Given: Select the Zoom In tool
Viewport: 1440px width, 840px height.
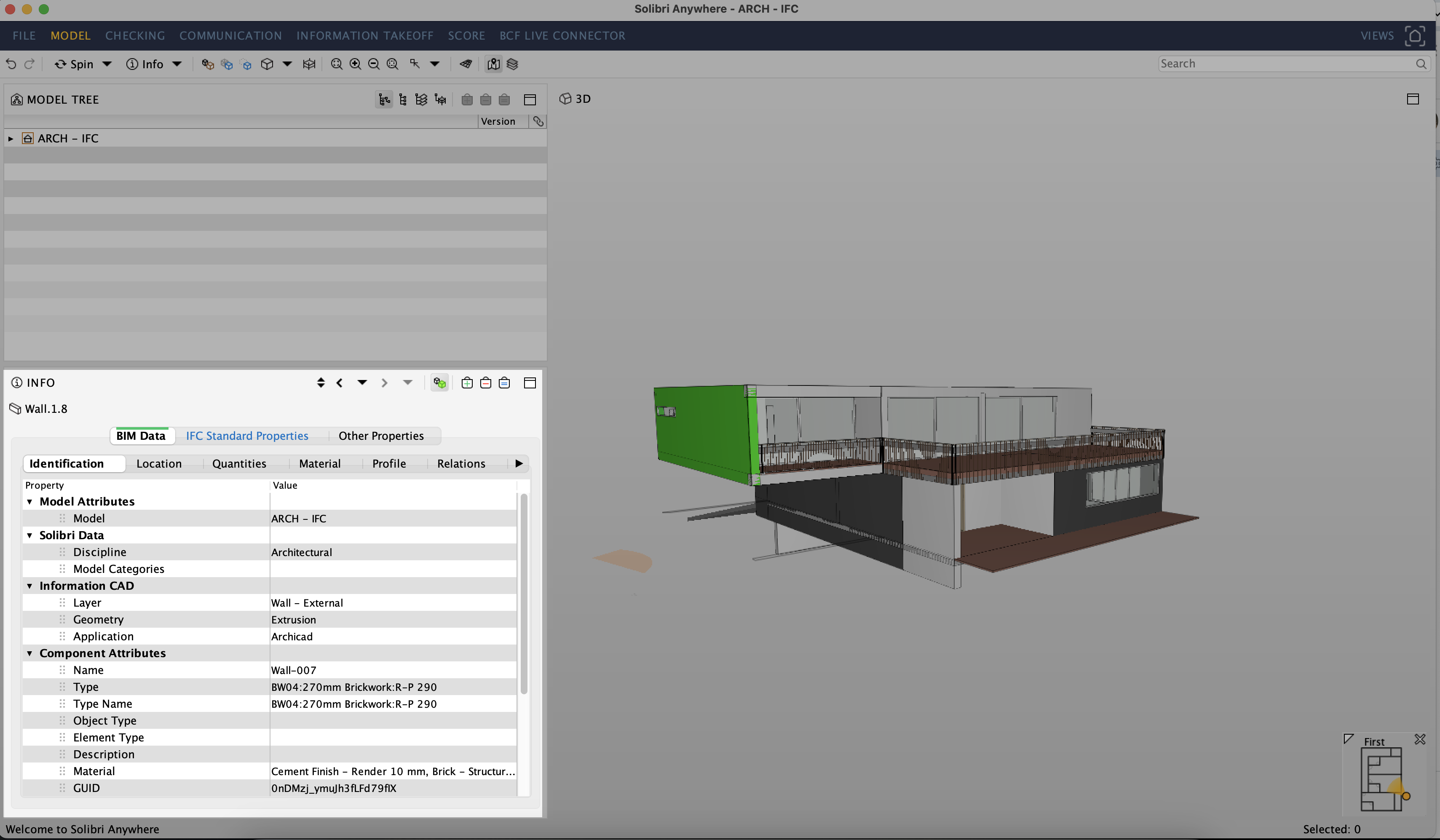Looking at the screenshot, I should pyautogui.click(x=356, y=64).
